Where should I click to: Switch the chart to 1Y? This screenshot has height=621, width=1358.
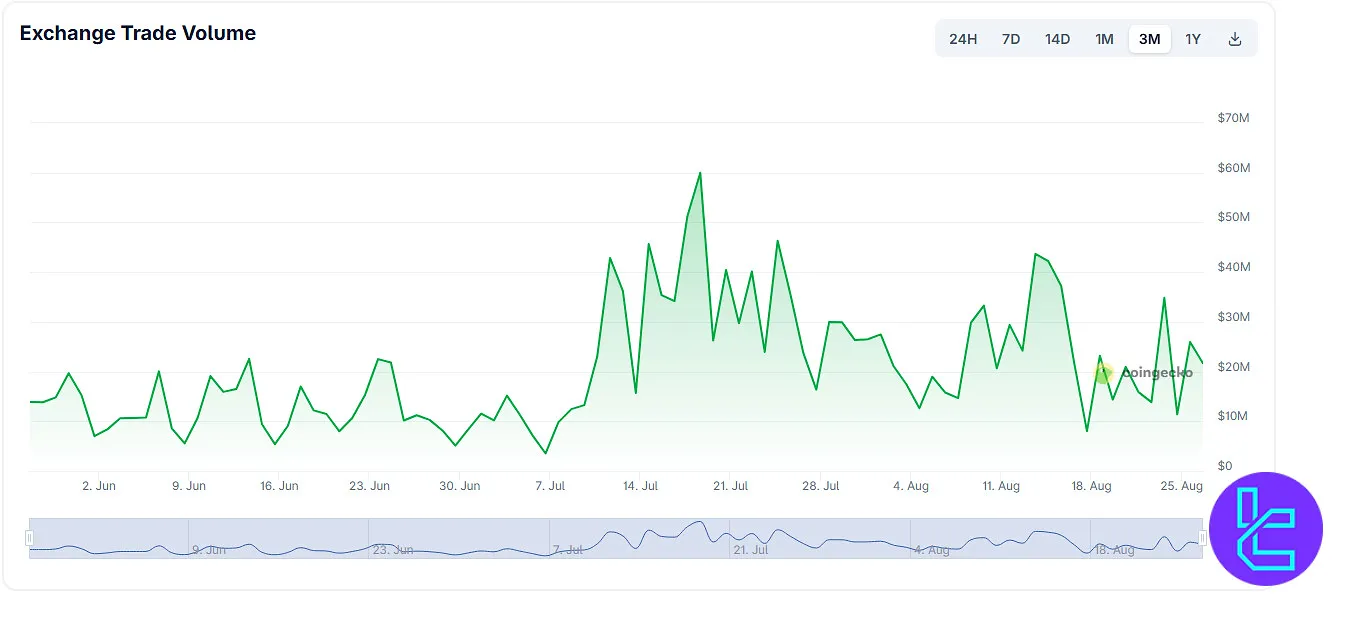pos(1193,39)
